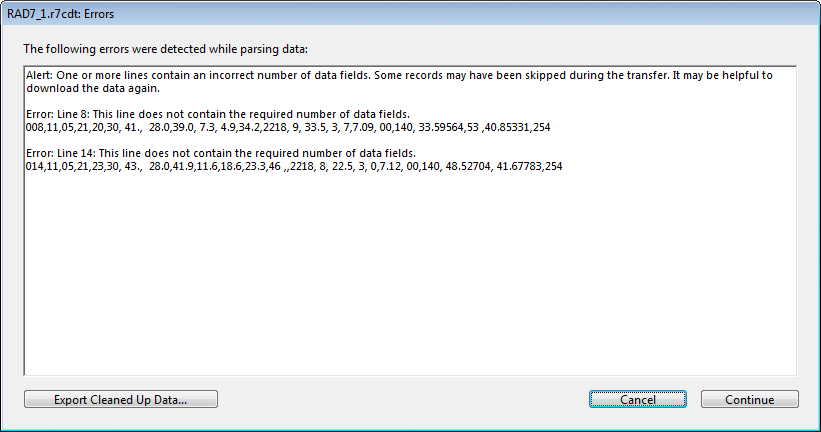Continue past the parsing errors
Screen dimensions: 821x432
click(x=749, y=399)
